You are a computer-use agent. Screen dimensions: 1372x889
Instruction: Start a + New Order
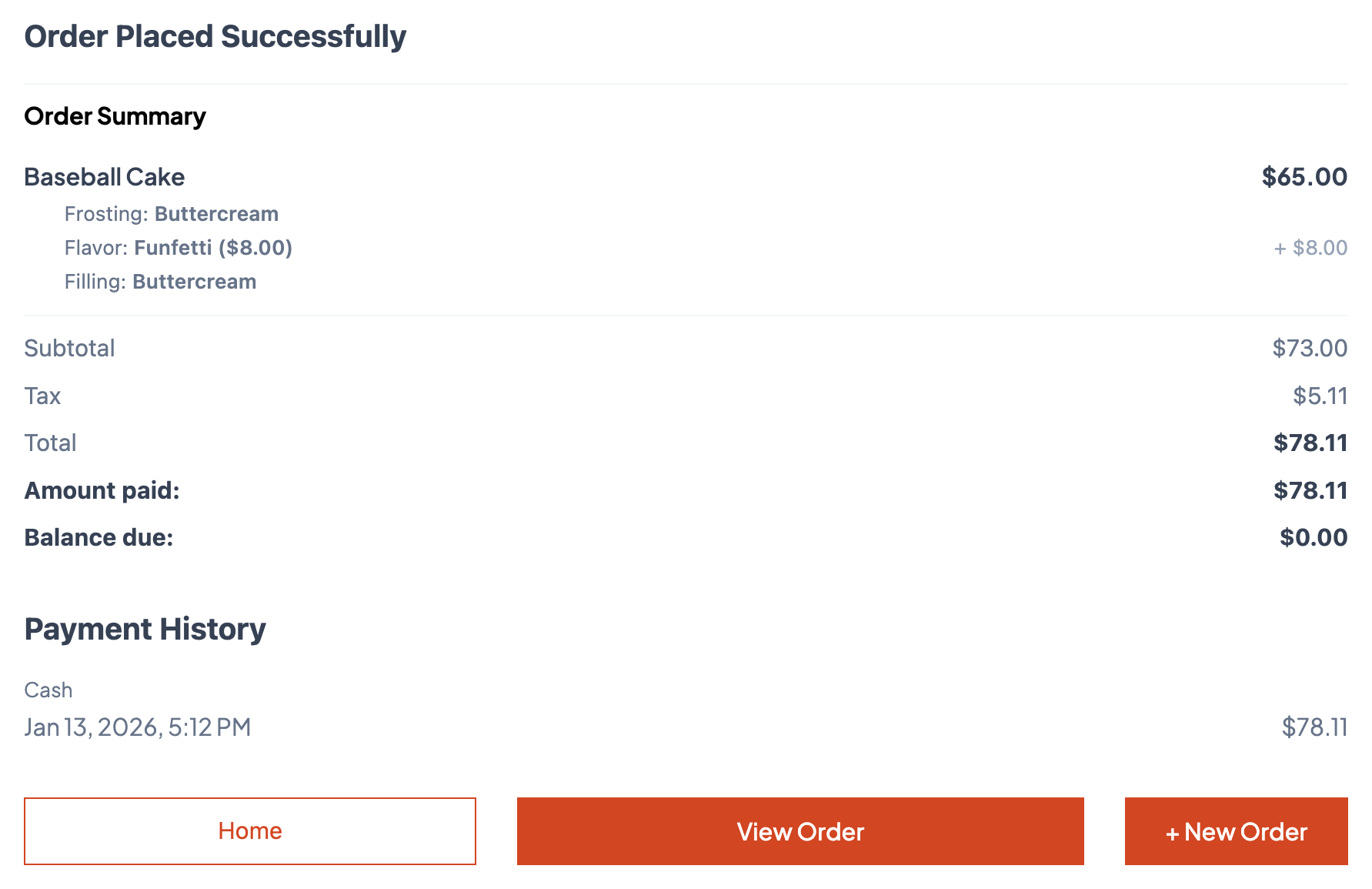pos(1236,831)
